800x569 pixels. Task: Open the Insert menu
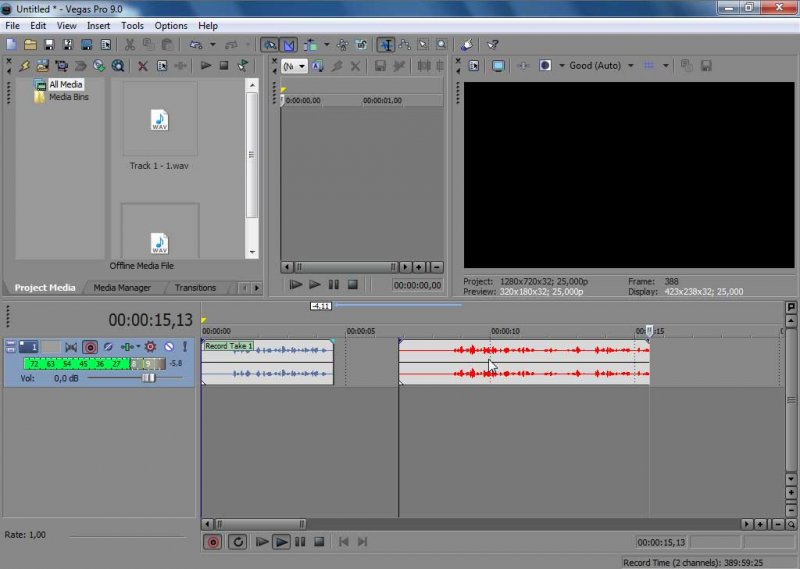click(x=99, y=25)
